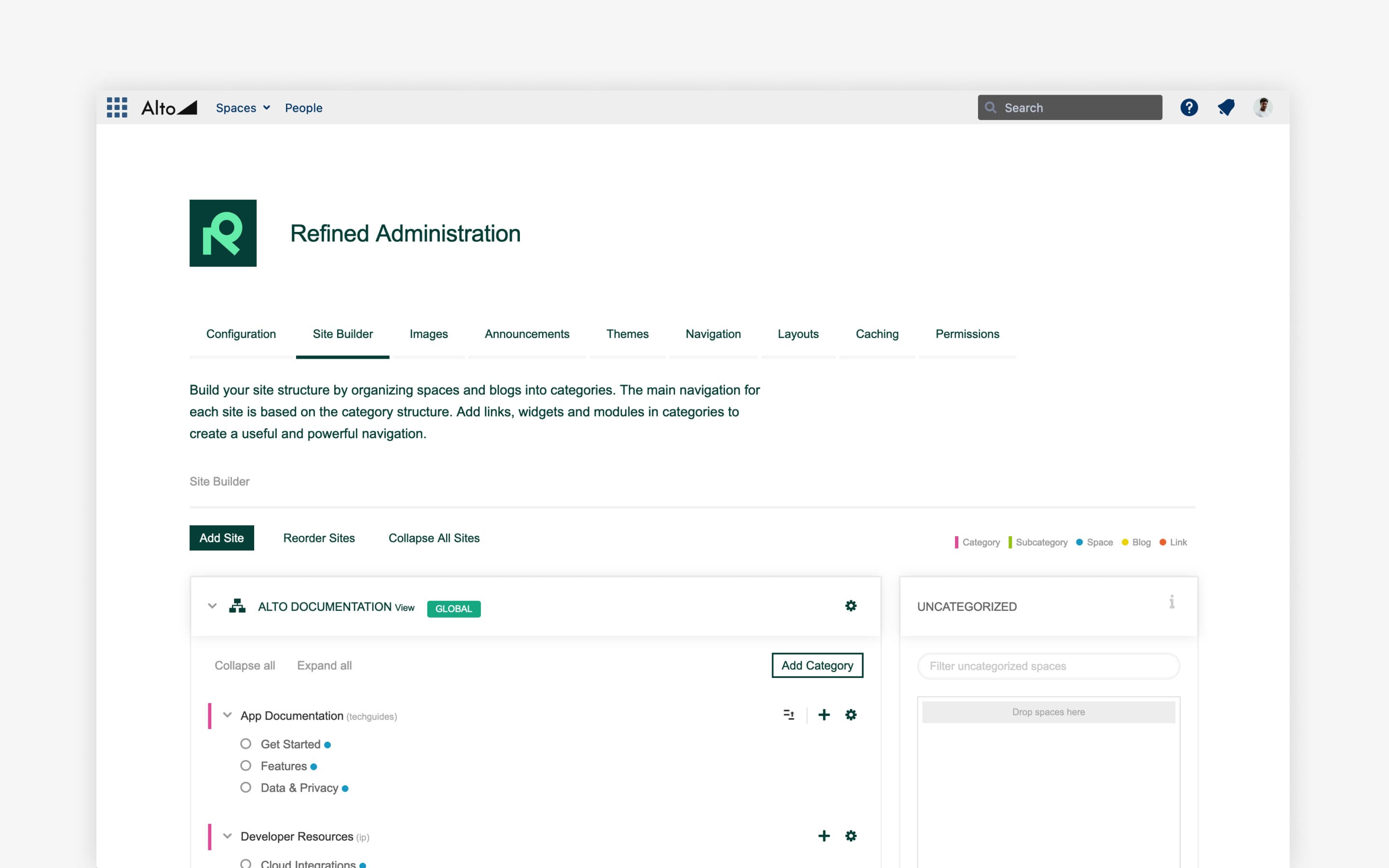Select the Get Started space item
Viewport: 1389px width, 868px height.
pyautogui.click(x=290, y=744)
